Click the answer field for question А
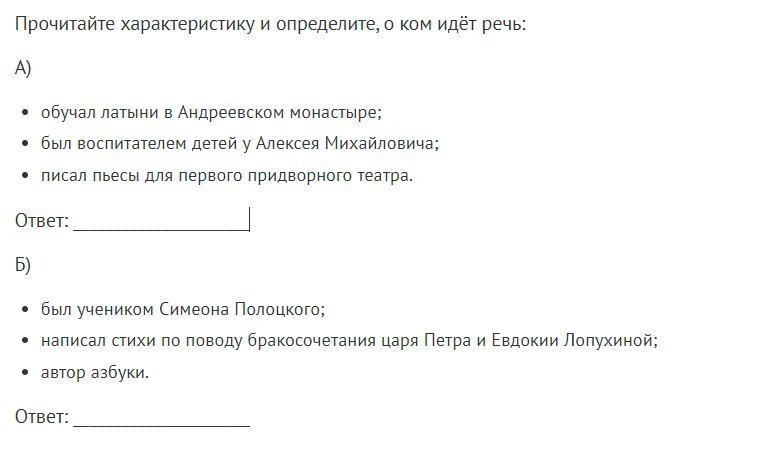This screenshot has height=454, width=768. (x=162, y=220)
